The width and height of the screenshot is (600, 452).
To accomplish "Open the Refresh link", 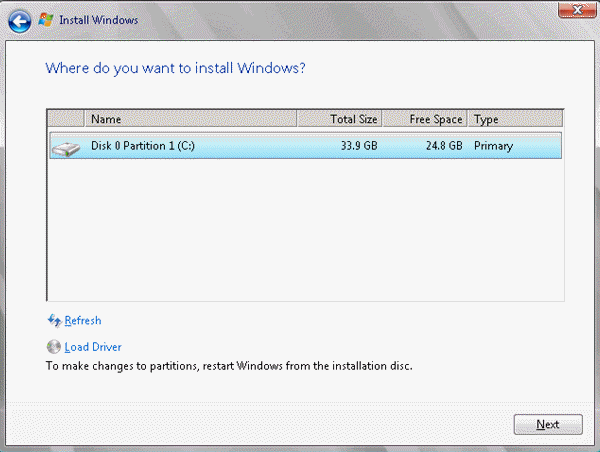I will click(83, 320).
